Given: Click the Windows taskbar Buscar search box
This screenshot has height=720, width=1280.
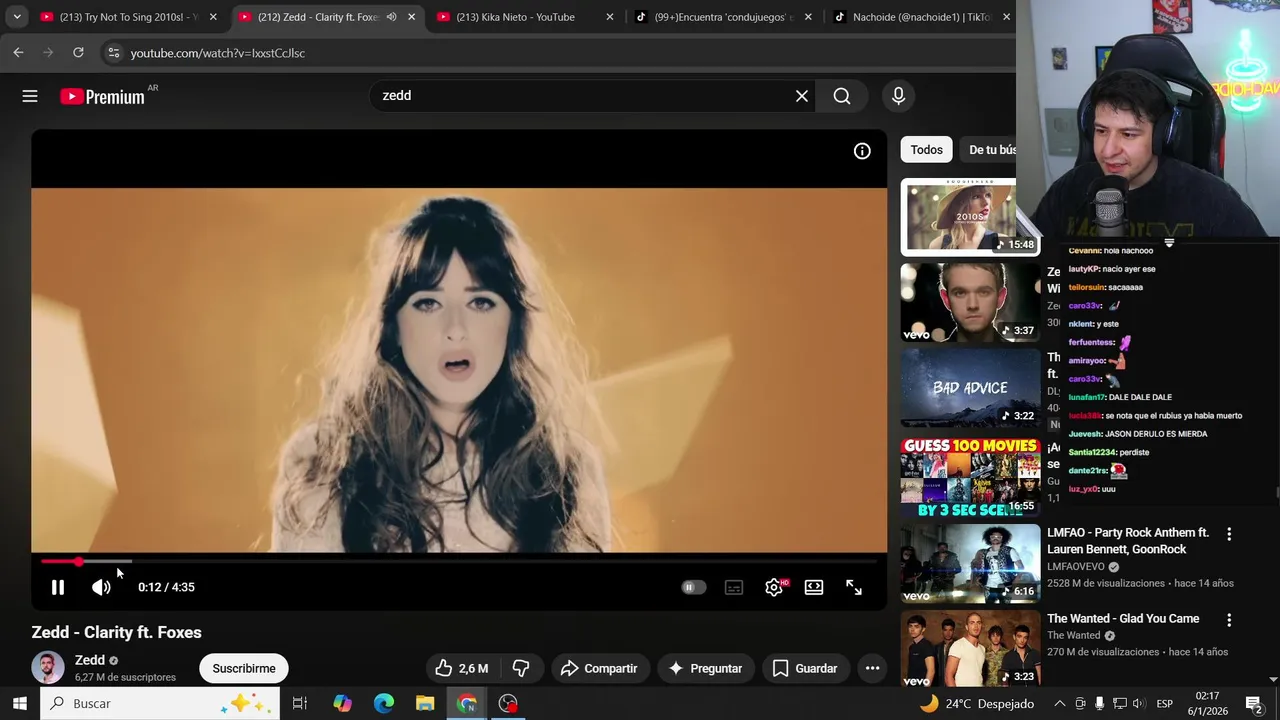Looking at the screenshot, I should coord(160,704).
